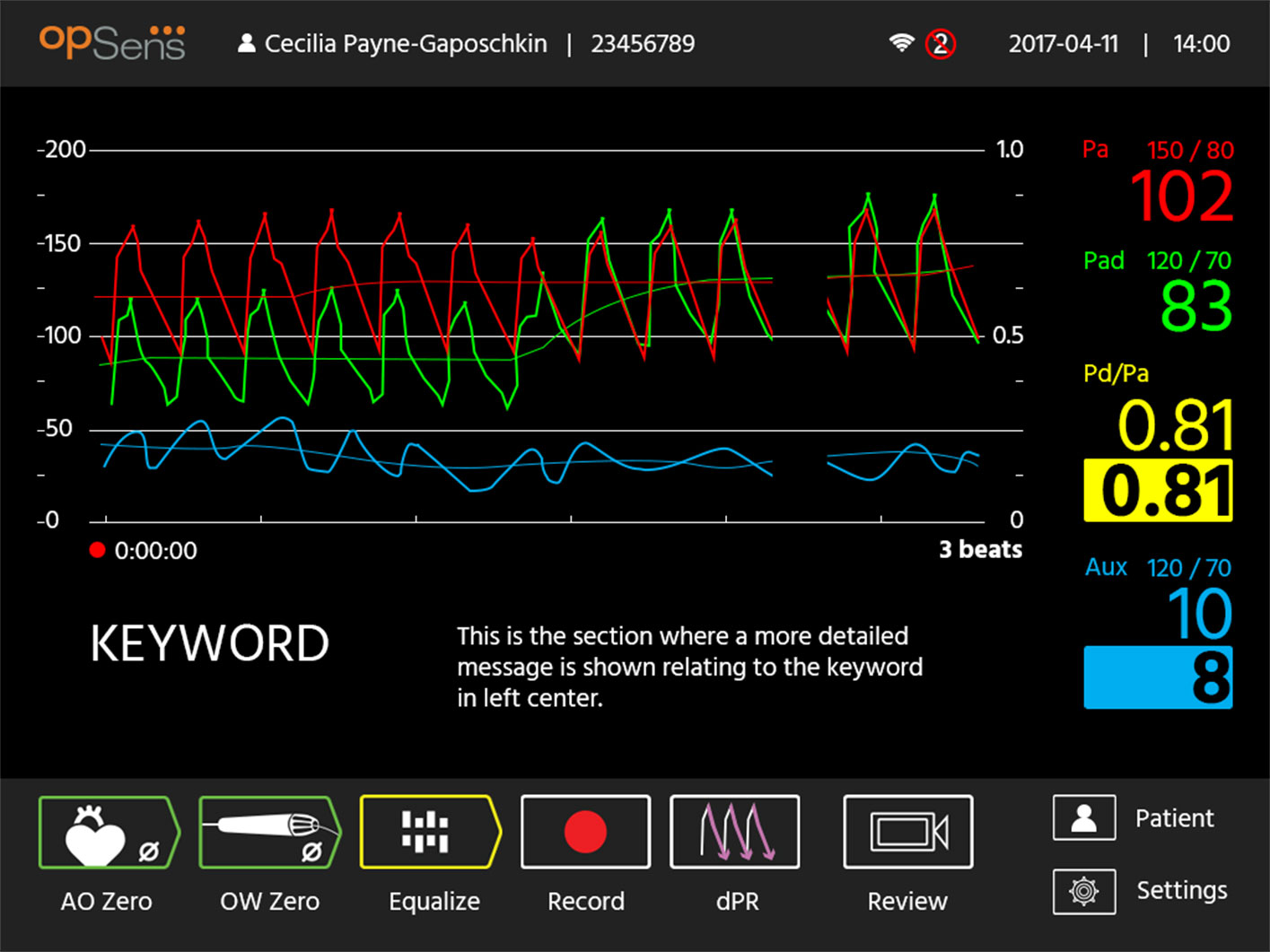Click the -200 pressure axis label
Screen dimensions: 1270x952
[x=61, y=149]
